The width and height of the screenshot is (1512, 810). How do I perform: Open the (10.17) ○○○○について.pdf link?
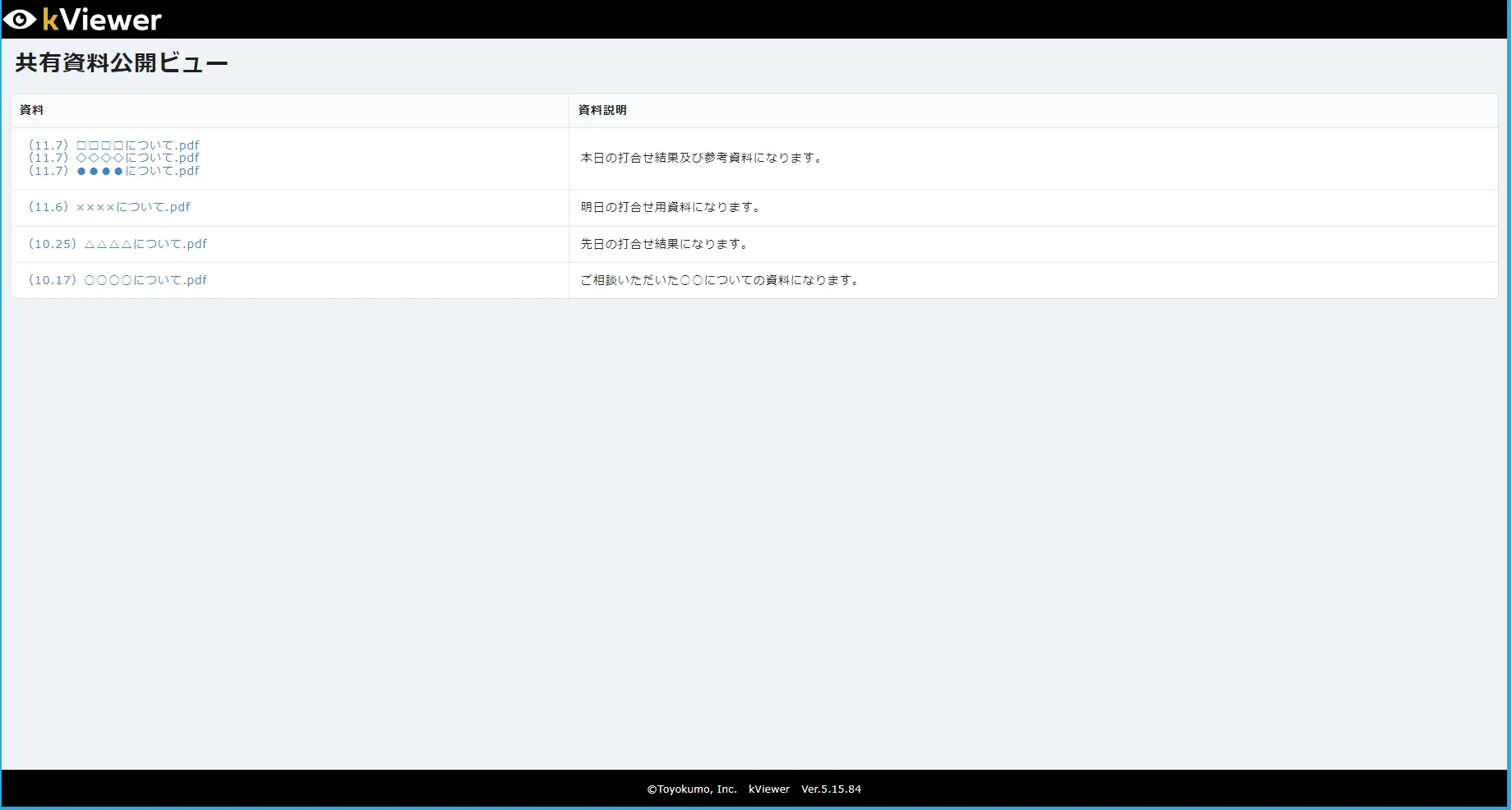pyautogui.click(x=118, y=280)
